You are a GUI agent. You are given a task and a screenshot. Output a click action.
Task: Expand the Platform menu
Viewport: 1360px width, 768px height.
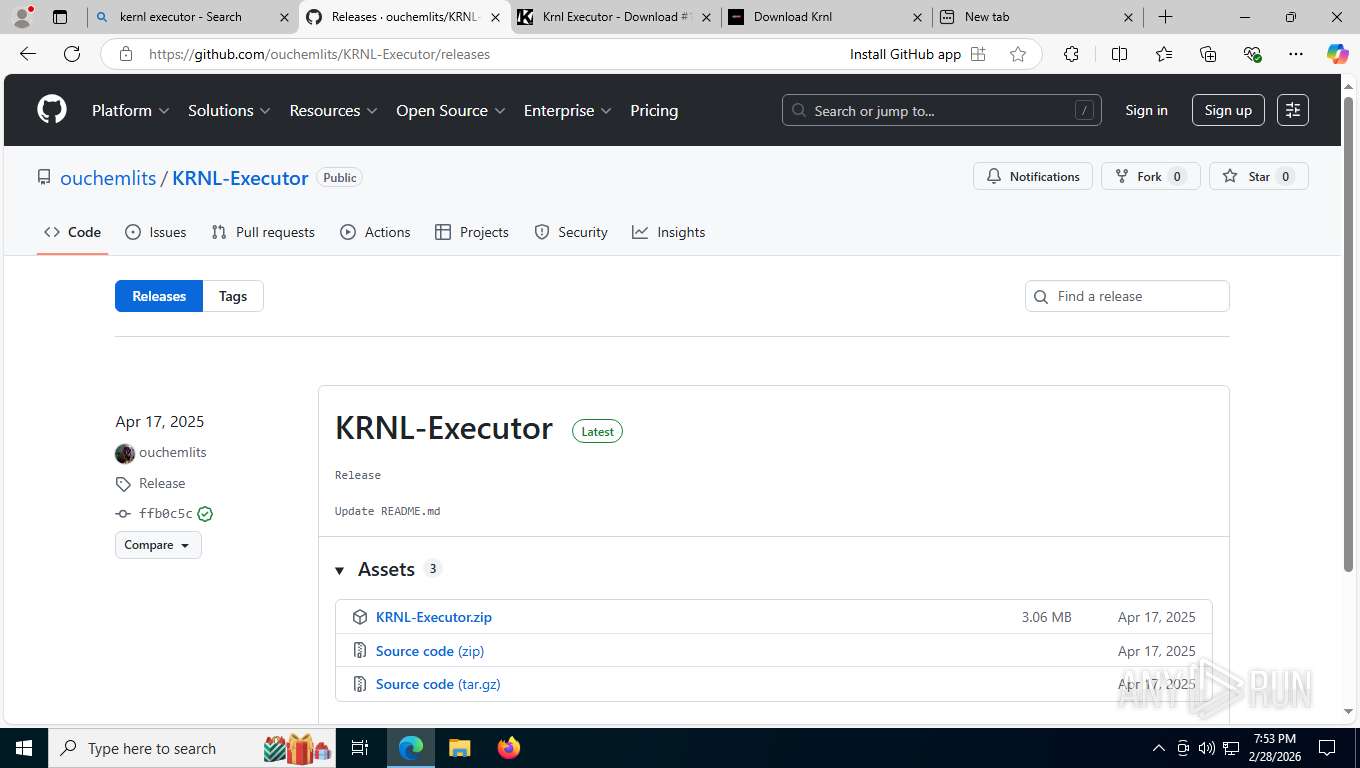(x=130, y=111)
